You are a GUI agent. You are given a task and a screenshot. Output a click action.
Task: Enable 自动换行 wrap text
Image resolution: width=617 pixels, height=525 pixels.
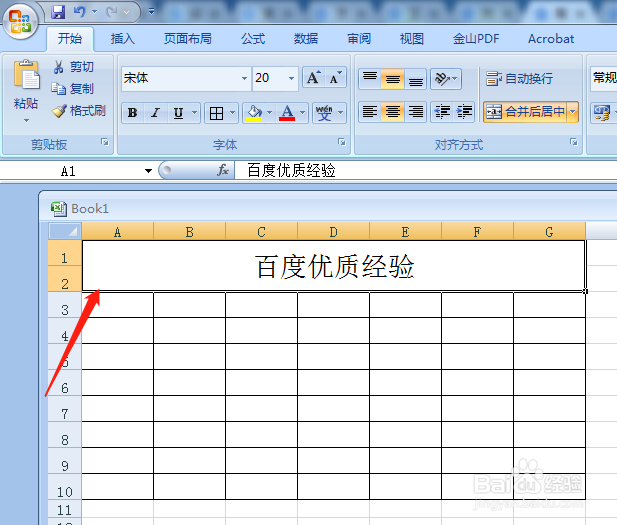click(x=519, y=79)
